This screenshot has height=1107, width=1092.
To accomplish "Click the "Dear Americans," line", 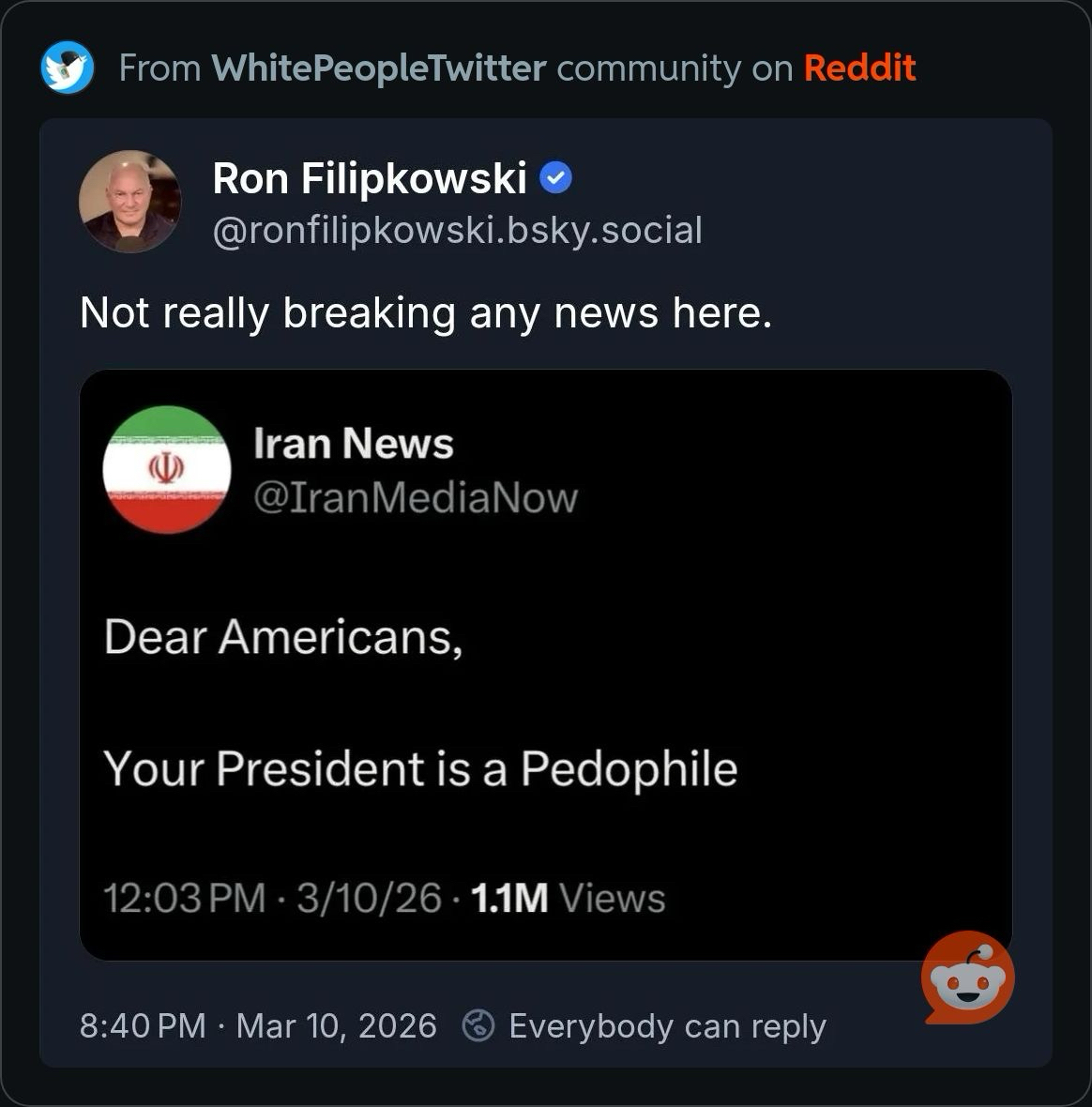I will pos(283,638).
